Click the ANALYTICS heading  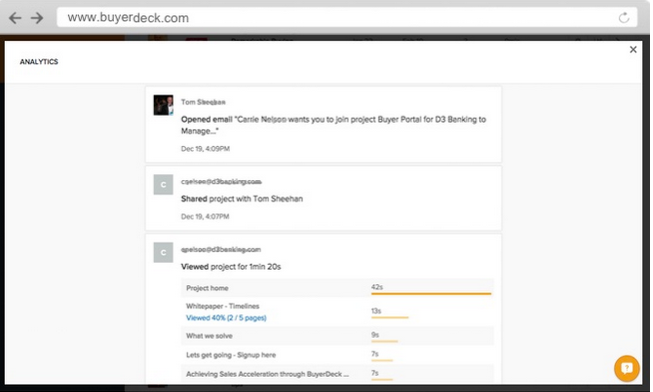pyautogui.click(x=39, y=62)
